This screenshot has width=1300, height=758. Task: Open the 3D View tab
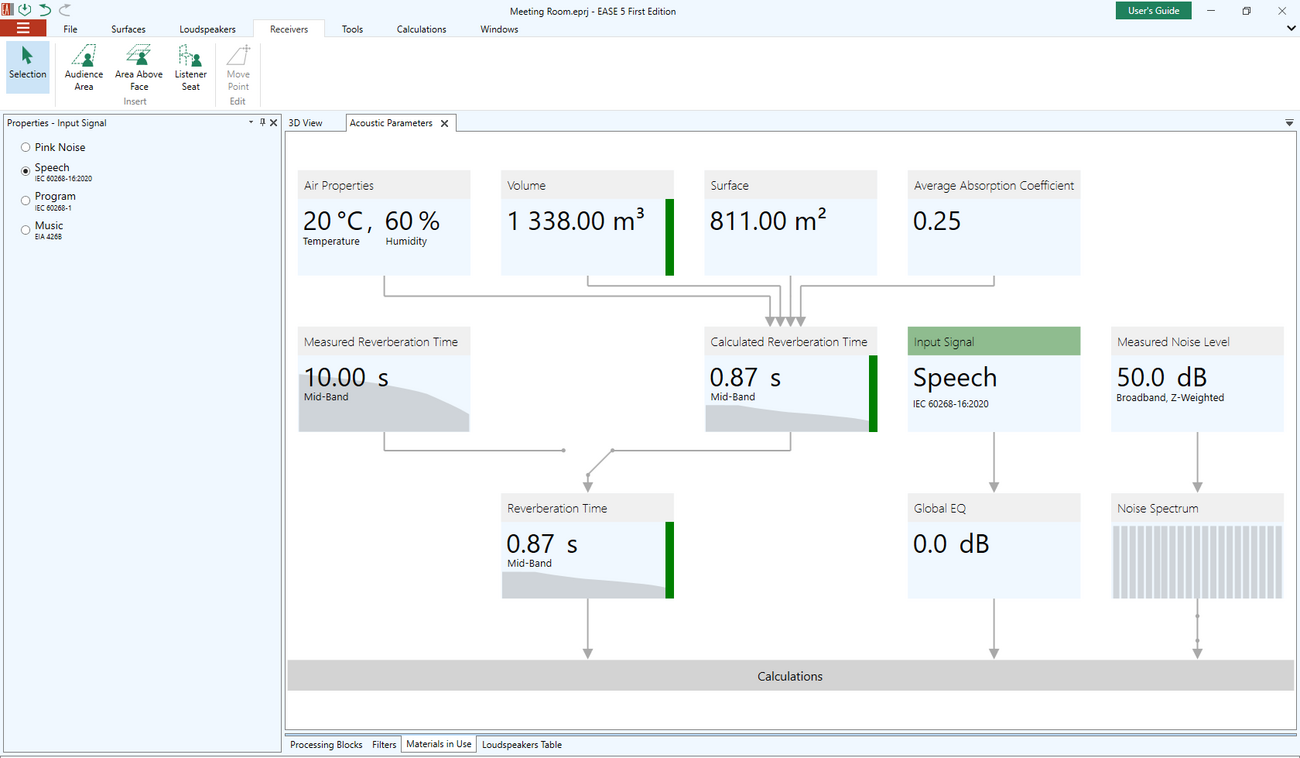pyautogui.click(x=306, y=123)
